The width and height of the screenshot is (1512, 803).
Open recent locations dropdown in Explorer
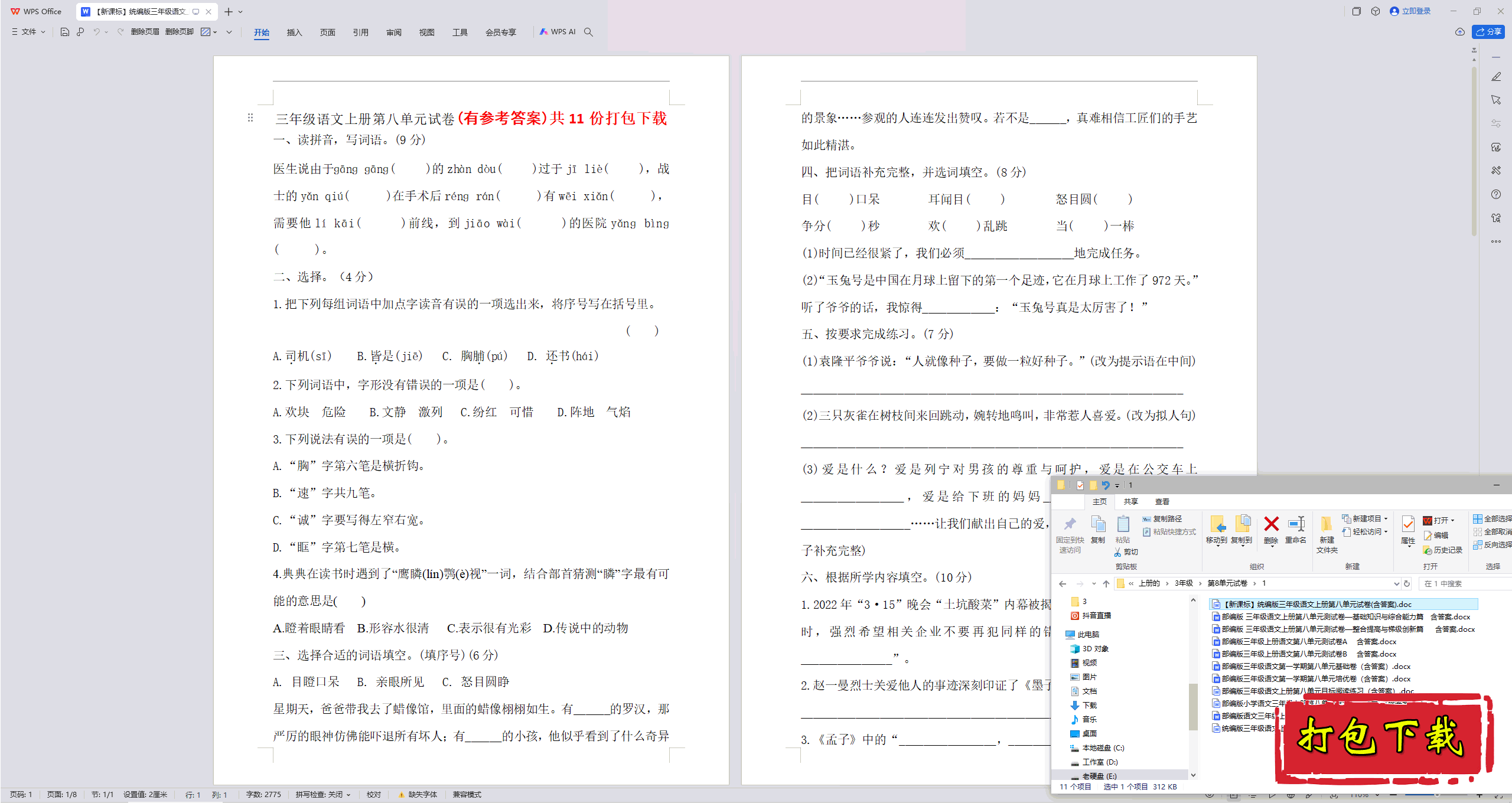click(x=1094, y=584)
